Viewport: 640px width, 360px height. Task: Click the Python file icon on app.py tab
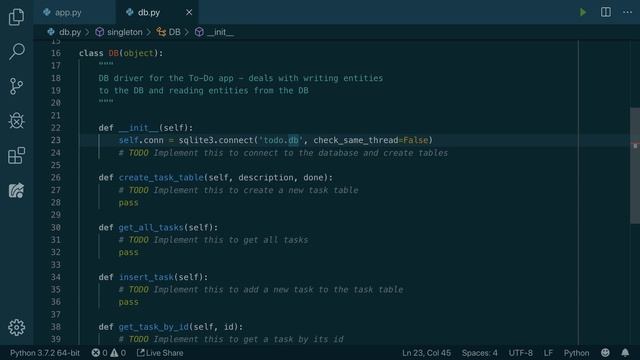pyautogui.click(x=47, y=12)
